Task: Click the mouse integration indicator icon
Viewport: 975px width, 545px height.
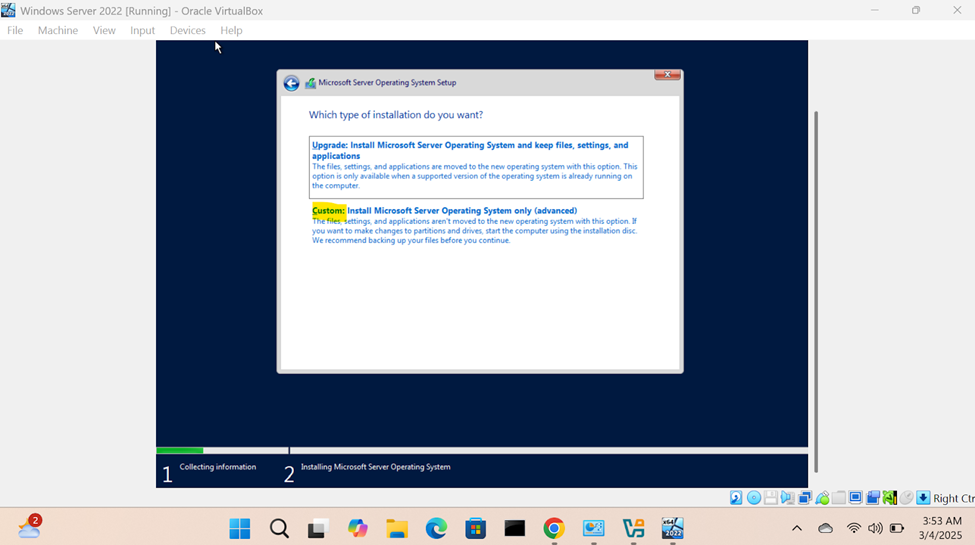Action: click(x=907, y=498)
